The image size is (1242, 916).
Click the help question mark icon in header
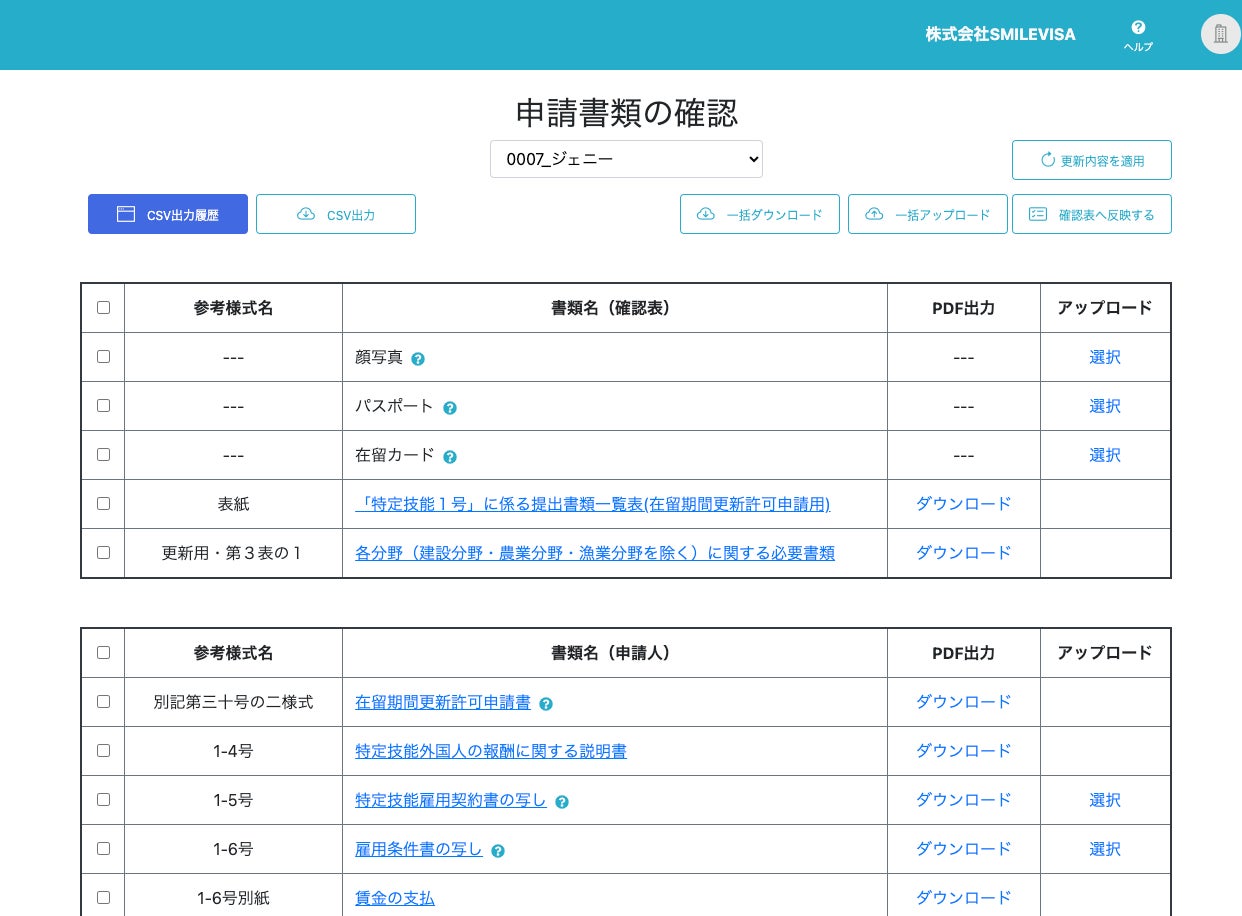coord(1138,28)
